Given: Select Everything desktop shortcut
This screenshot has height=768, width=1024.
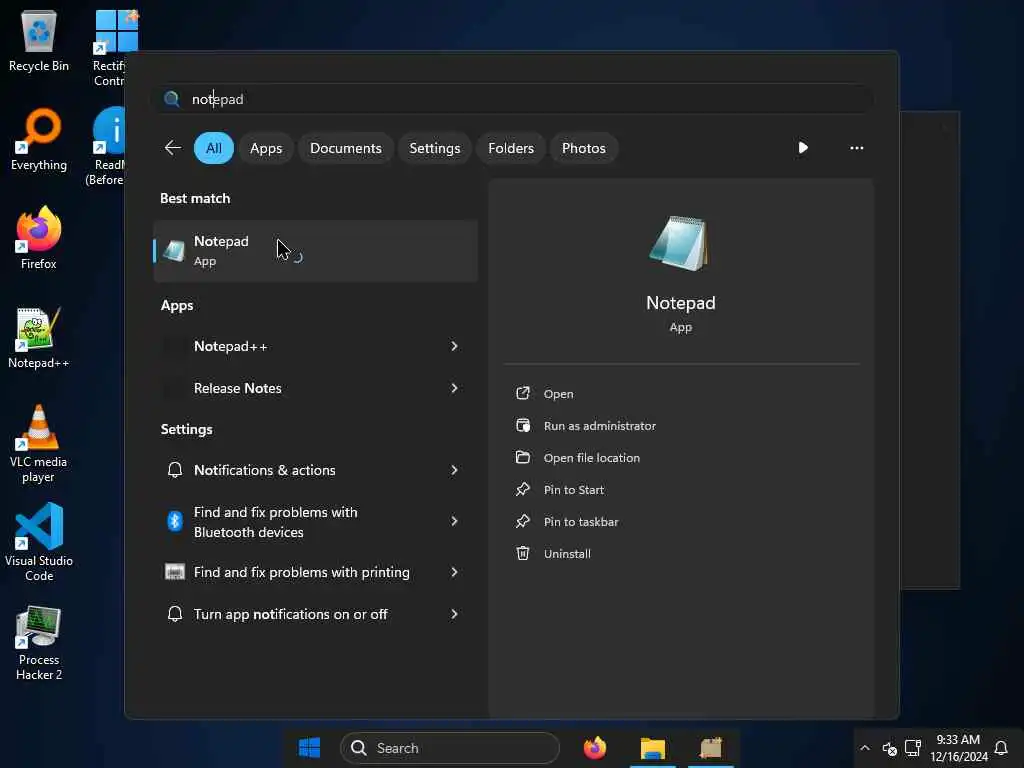Looking at the screenshot, I should tap(39, 140).
